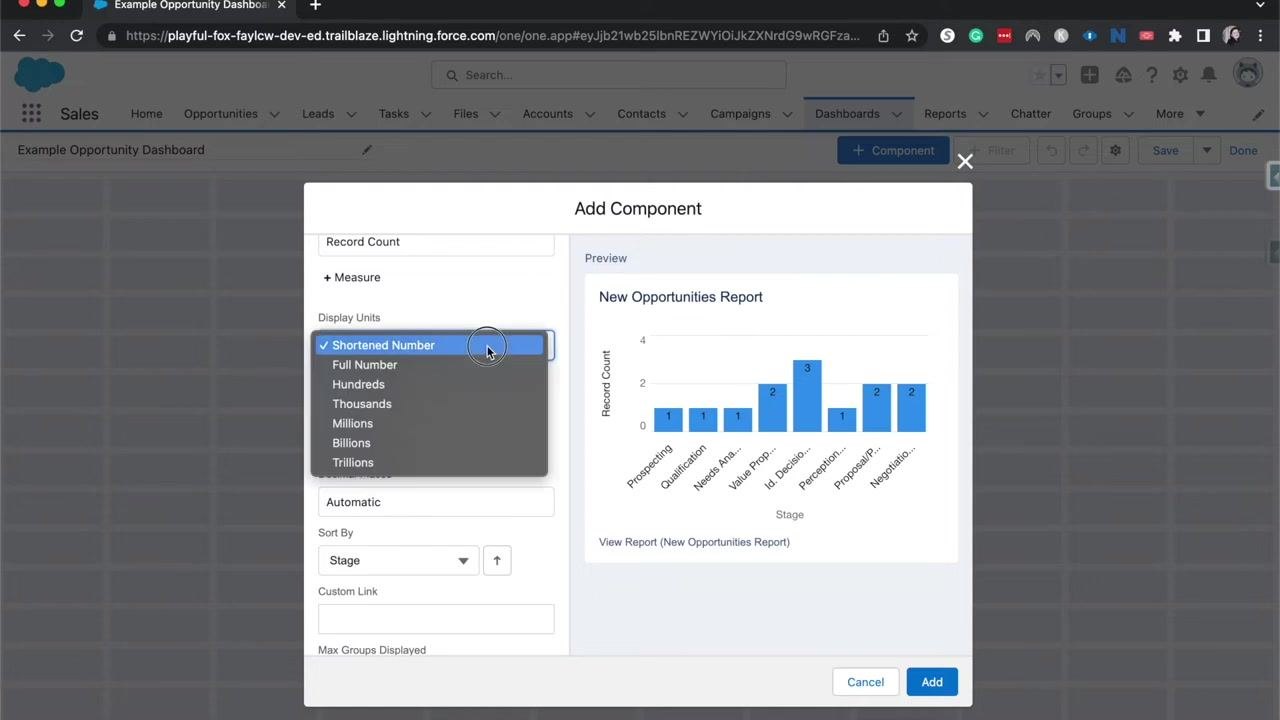Click the dashboard Undo arrow
Viewport: 1280px width, 720px height.
click(x=1051, y=151)
